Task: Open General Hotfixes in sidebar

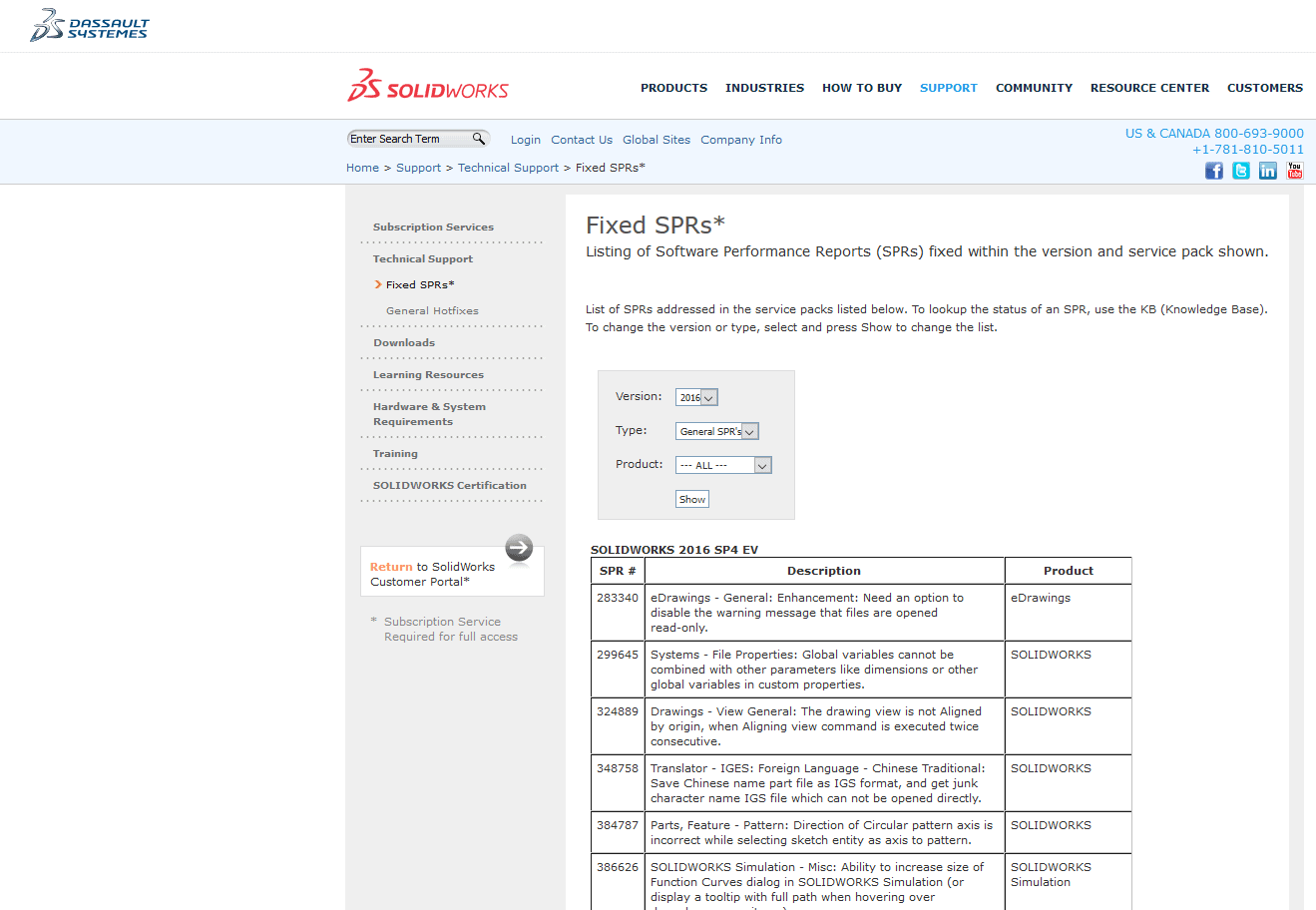Action: pos(432,311)
